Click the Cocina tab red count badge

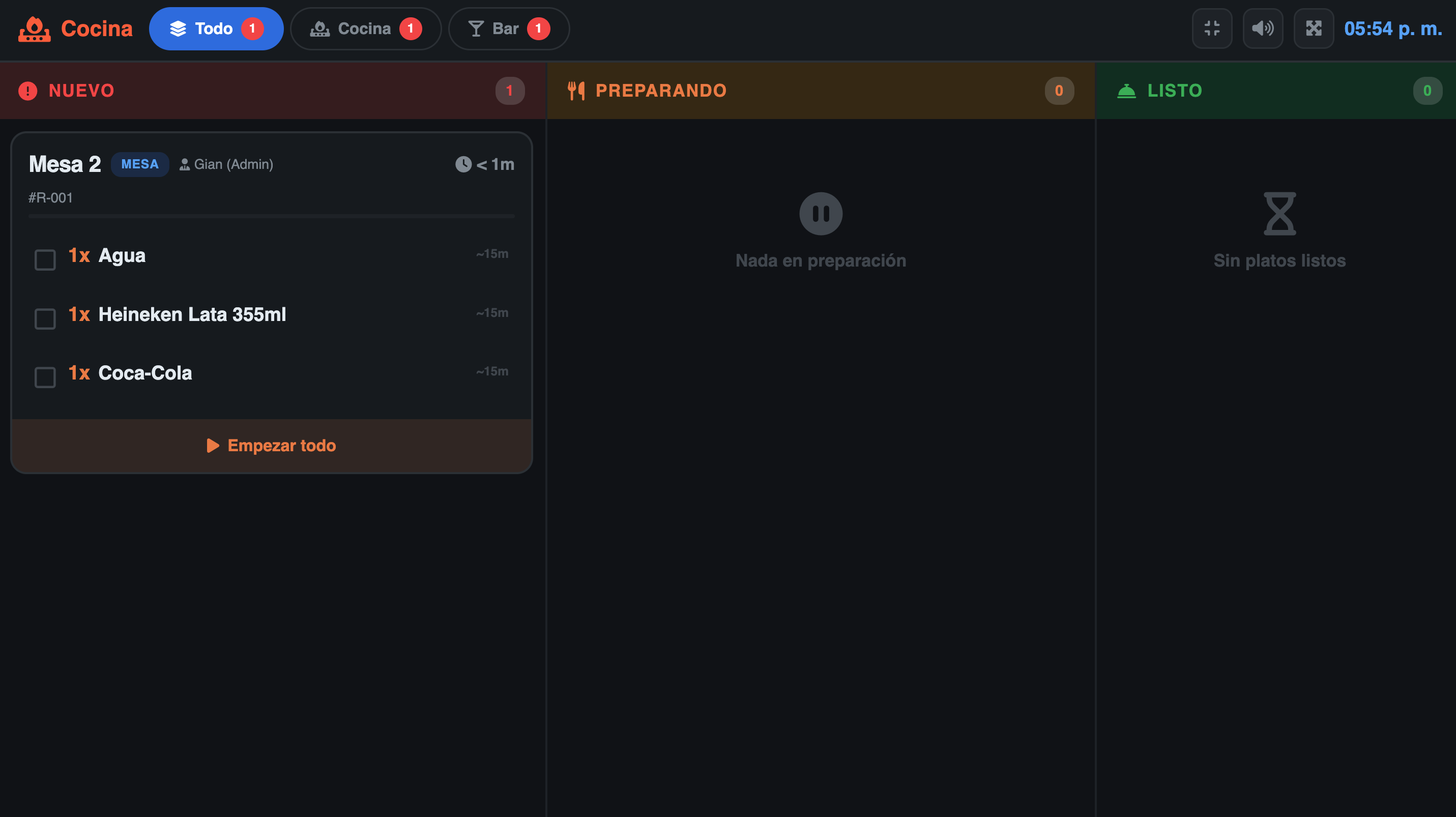411,29
